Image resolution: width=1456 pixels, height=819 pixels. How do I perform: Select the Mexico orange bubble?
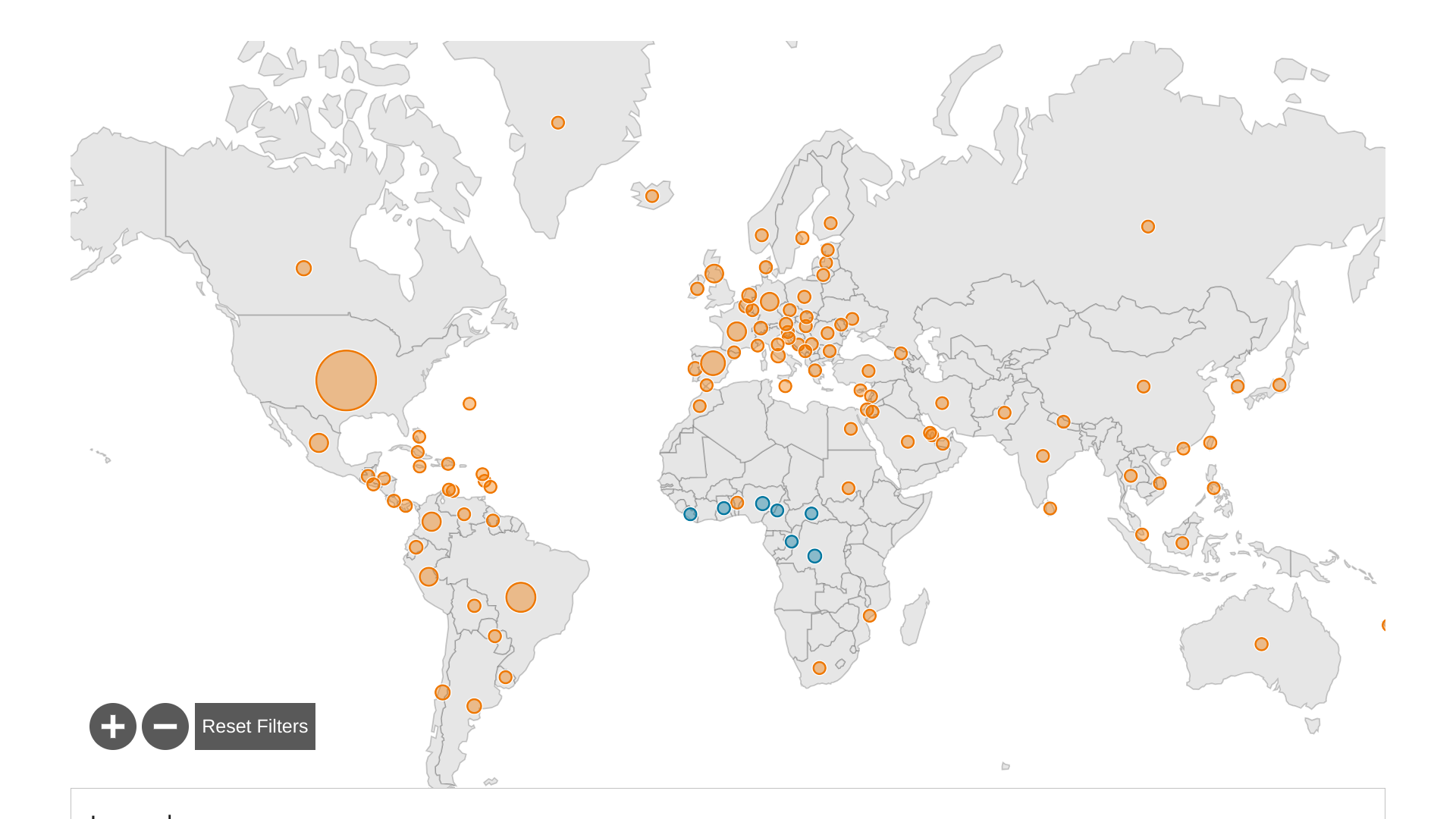tap(318, 443)
